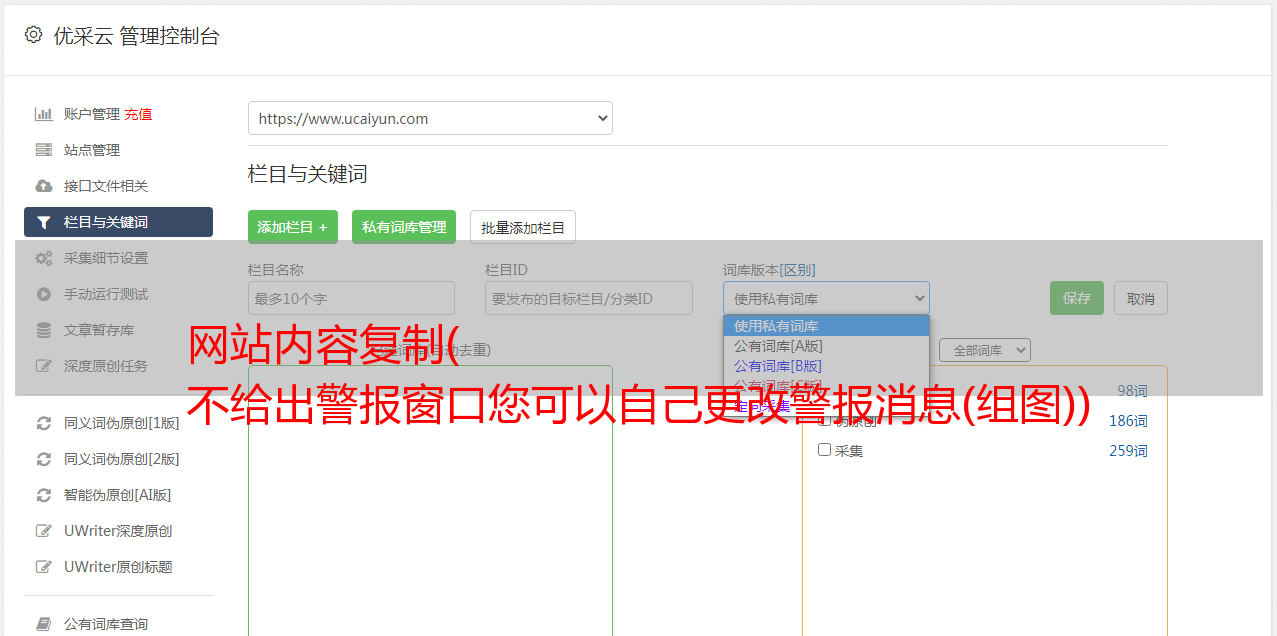Screen dimensions: 1277x636
Task: Click the refresh icon for 同义词伪原创[1版]
Action: (44, 423)
